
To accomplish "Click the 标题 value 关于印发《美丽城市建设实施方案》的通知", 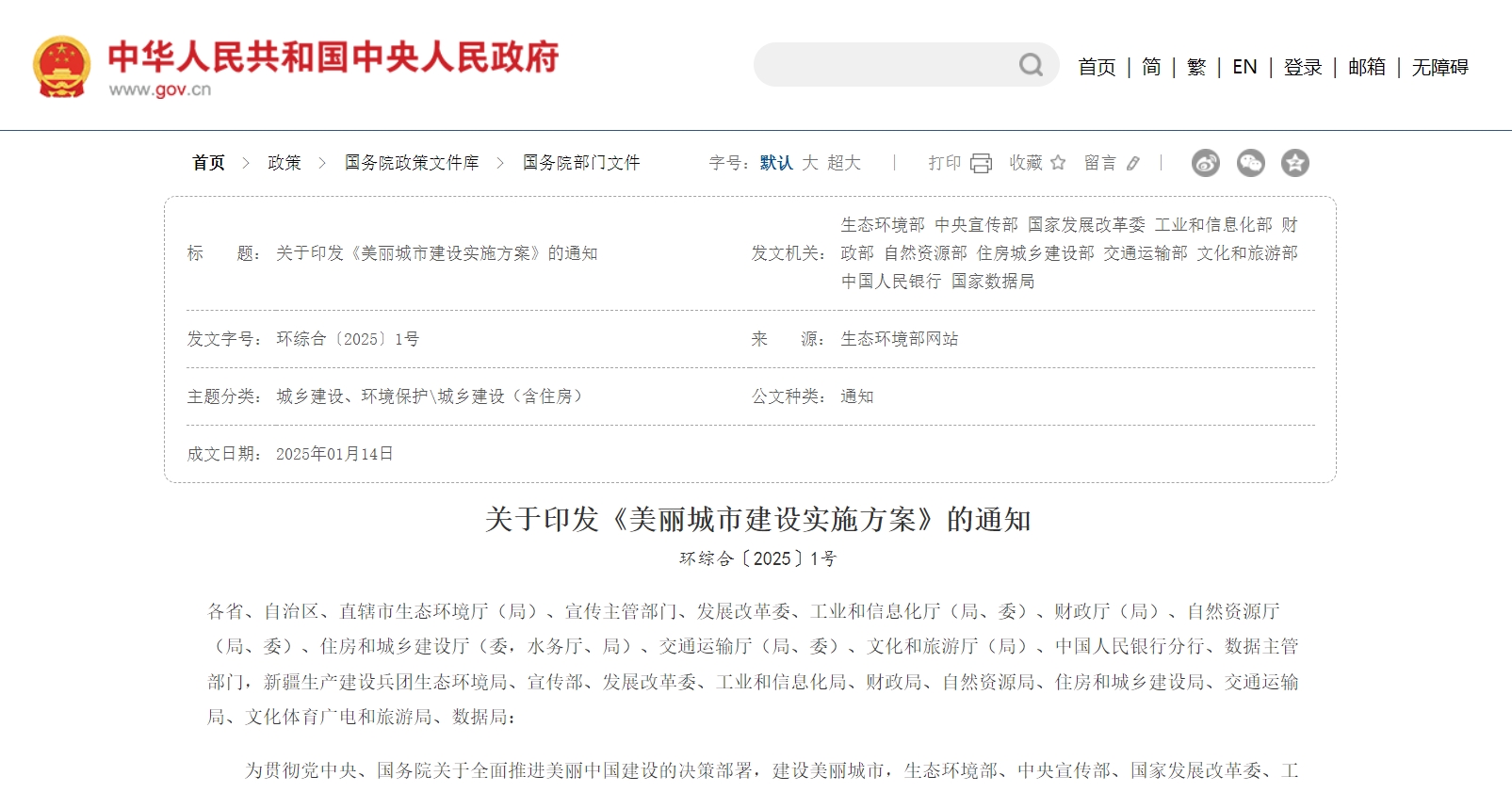I will click(x=437, y=253).
